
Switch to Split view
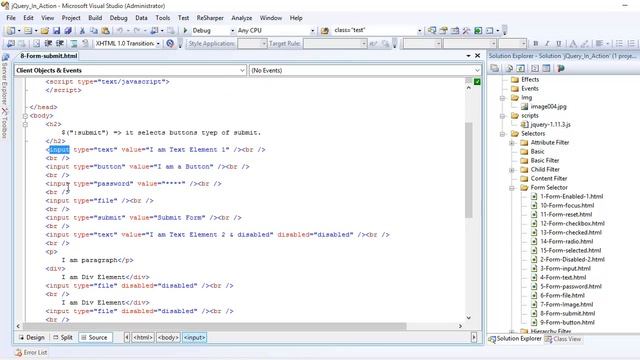(x=63, y=338)
